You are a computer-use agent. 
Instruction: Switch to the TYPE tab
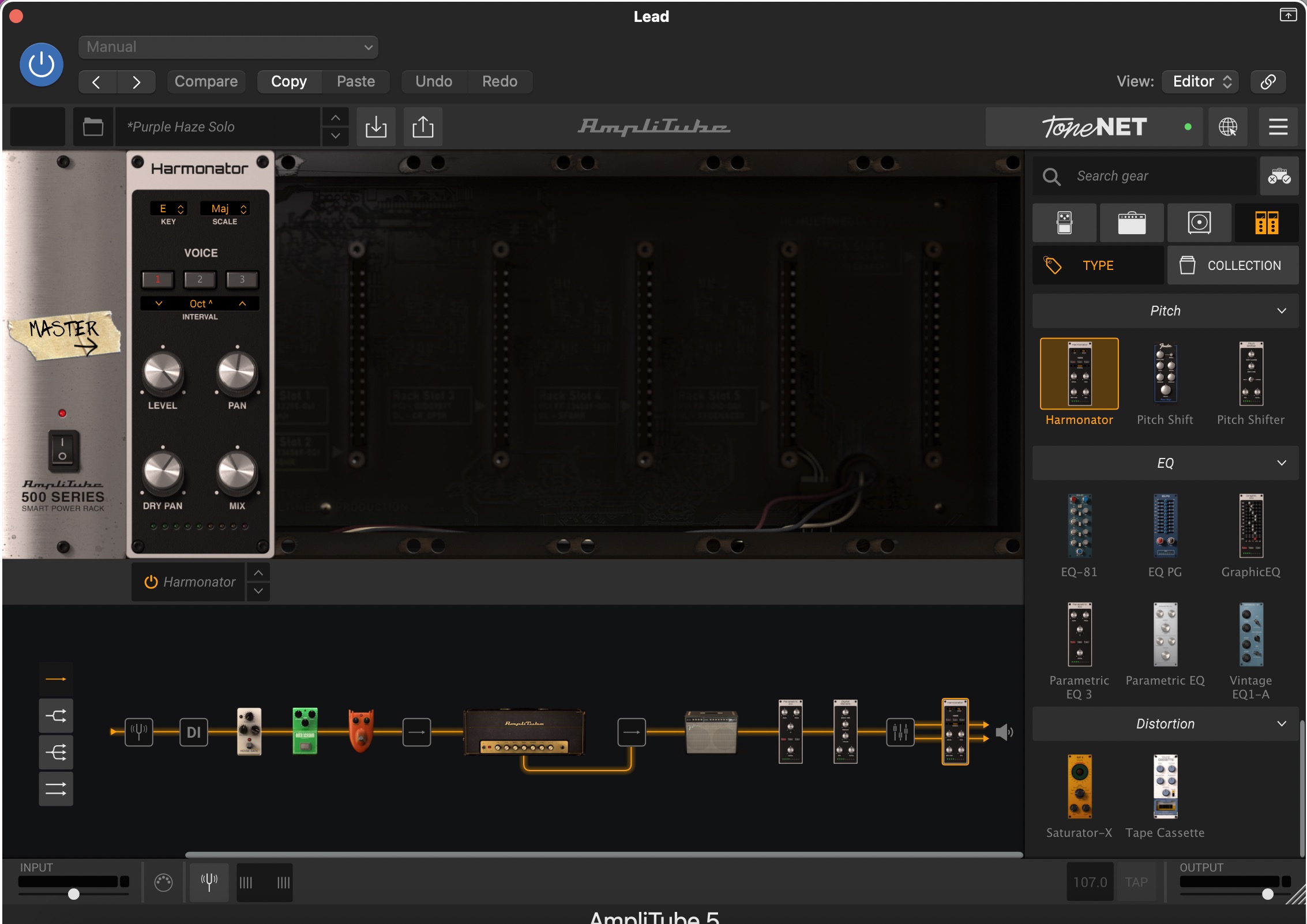[x=1098, y=265]
